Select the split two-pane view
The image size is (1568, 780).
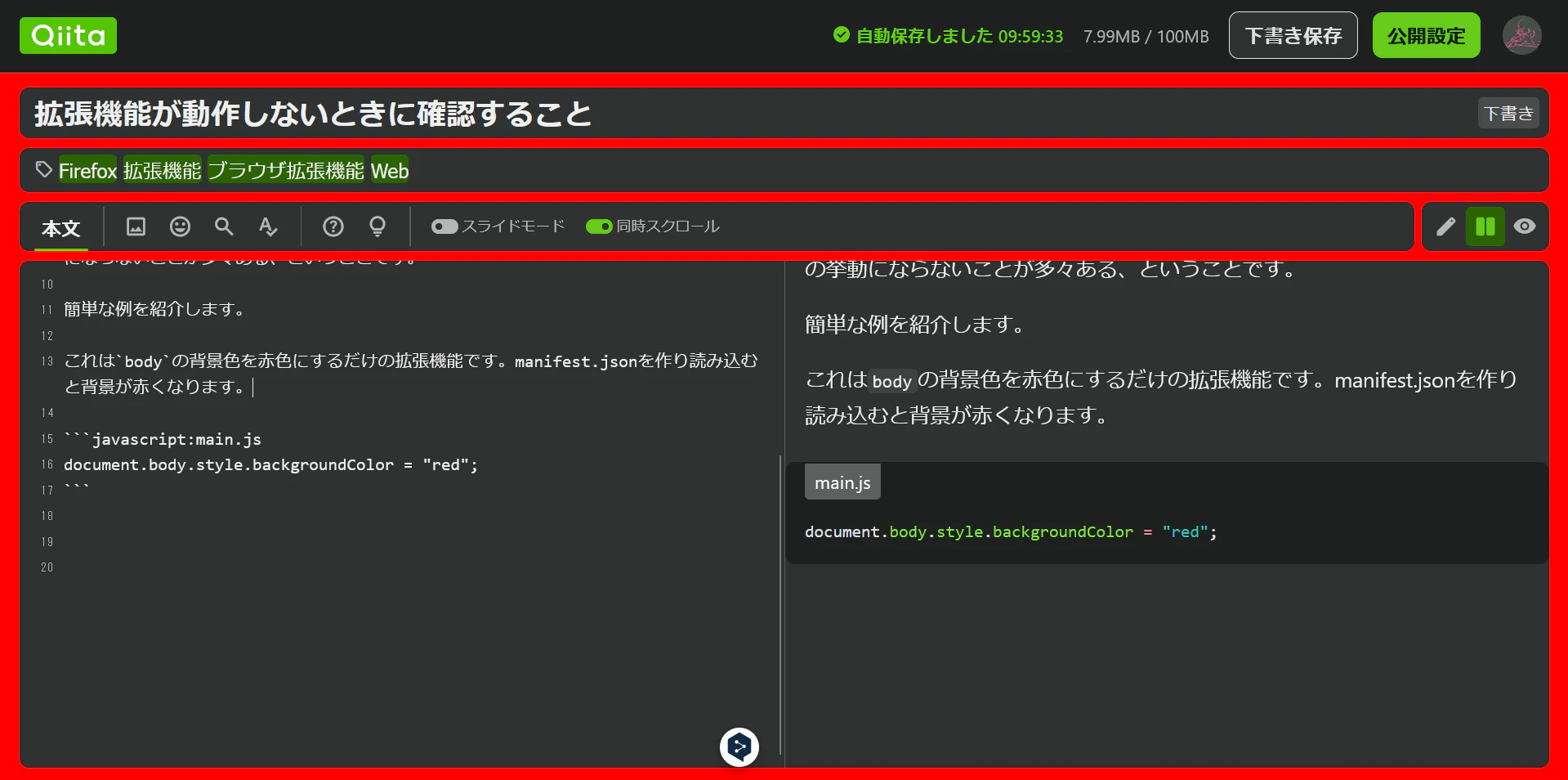click(x=1485, y=226)
